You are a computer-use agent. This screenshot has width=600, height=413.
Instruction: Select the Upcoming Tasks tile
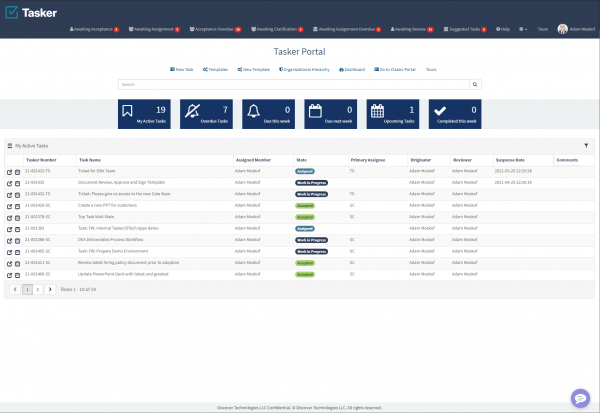[393, 114]
